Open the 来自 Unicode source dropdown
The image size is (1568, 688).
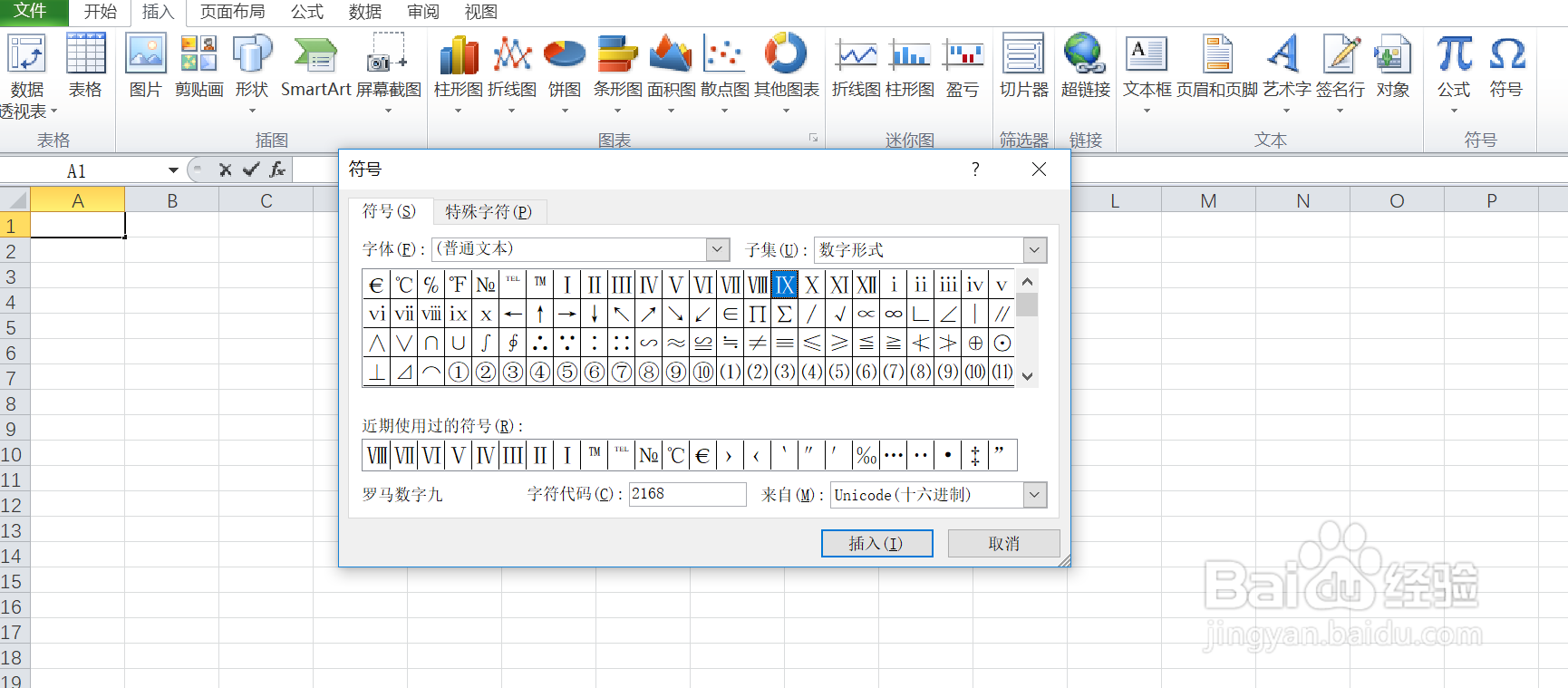(x=1035, y=494)
